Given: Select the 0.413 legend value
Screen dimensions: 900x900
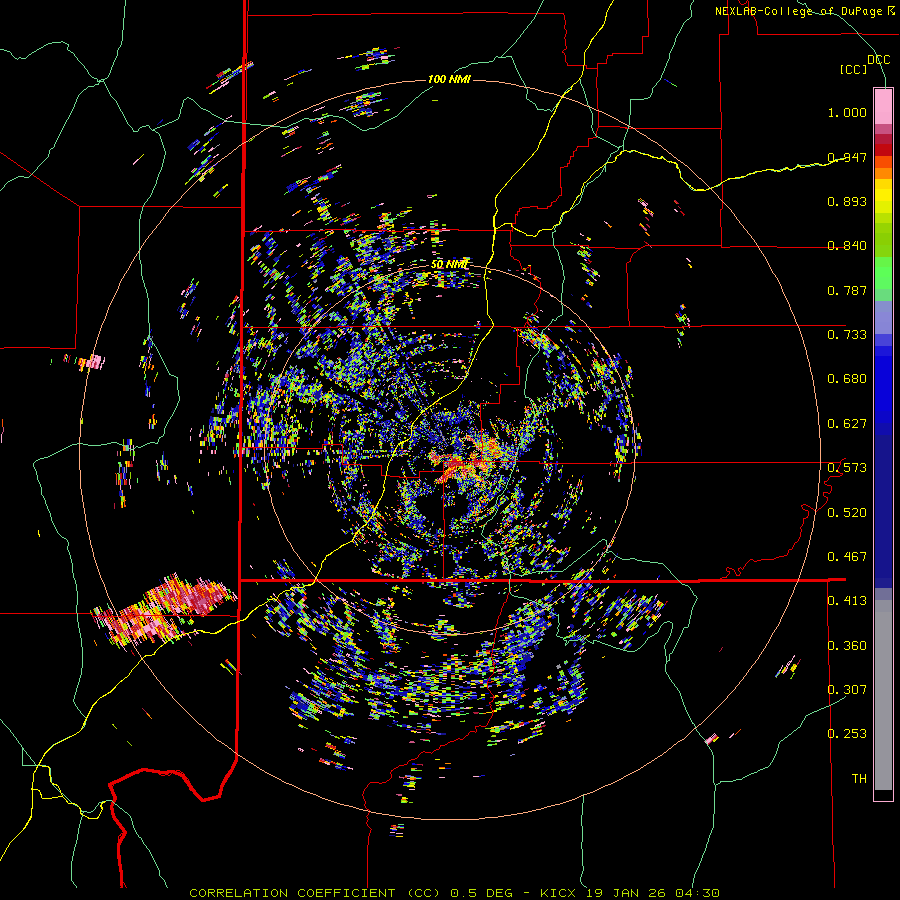Looking at the screenshot, I should [x=847, y=601].
